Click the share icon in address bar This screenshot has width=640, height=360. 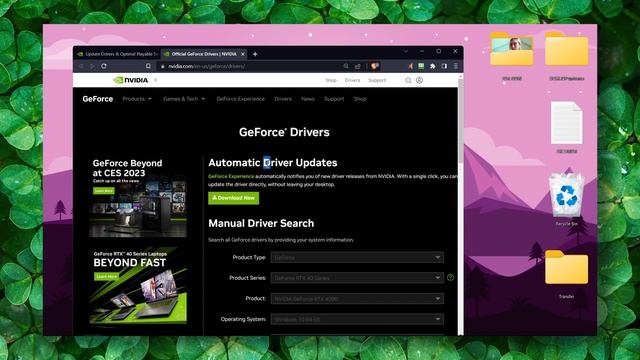(x=358, y=66)
